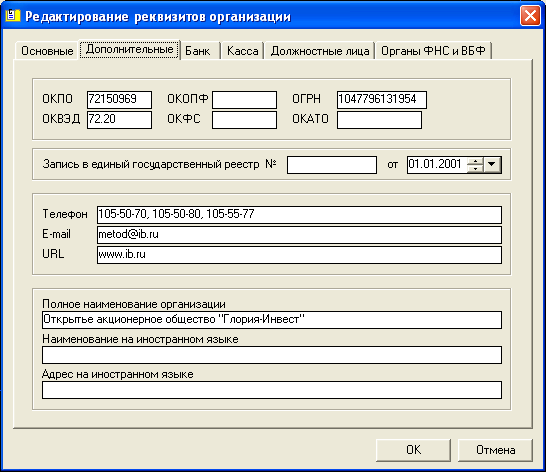
Task: Focus the empty ОКФС field
Action: 244,120
